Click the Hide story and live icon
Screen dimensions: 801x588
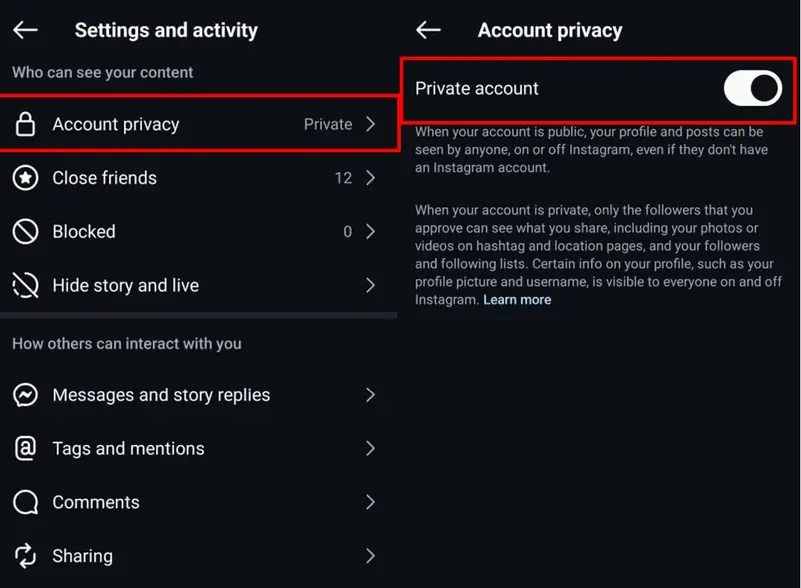coord(25,285)
